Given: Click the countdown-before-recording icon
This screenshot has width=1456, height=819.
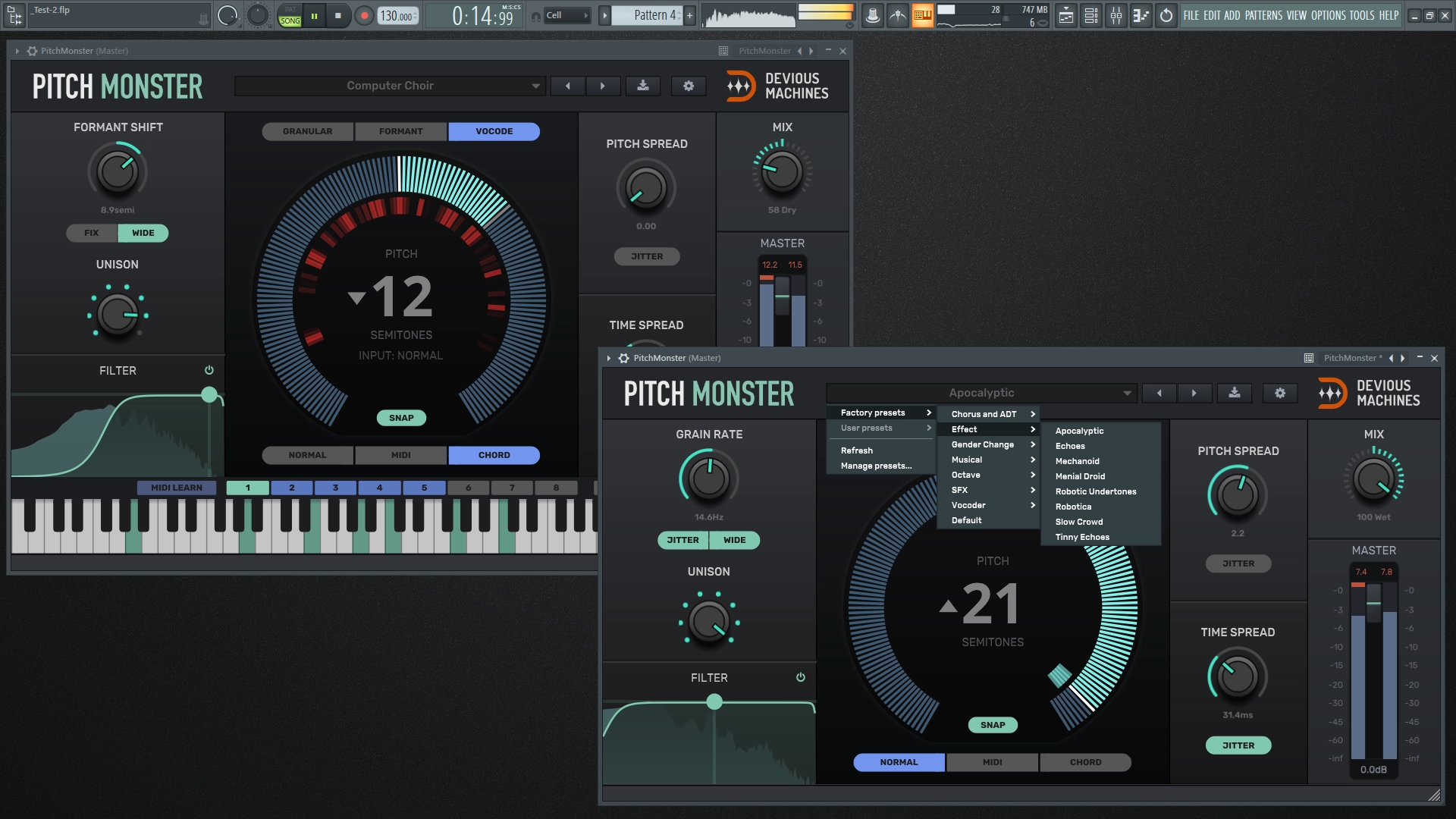Looking at the screenshot, I should pos(898,15).
